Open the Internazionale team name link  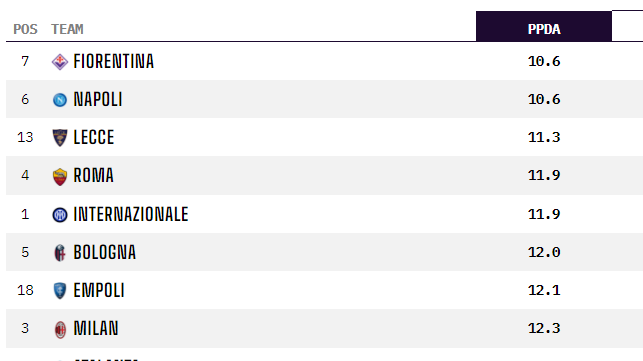coord(131,214)
